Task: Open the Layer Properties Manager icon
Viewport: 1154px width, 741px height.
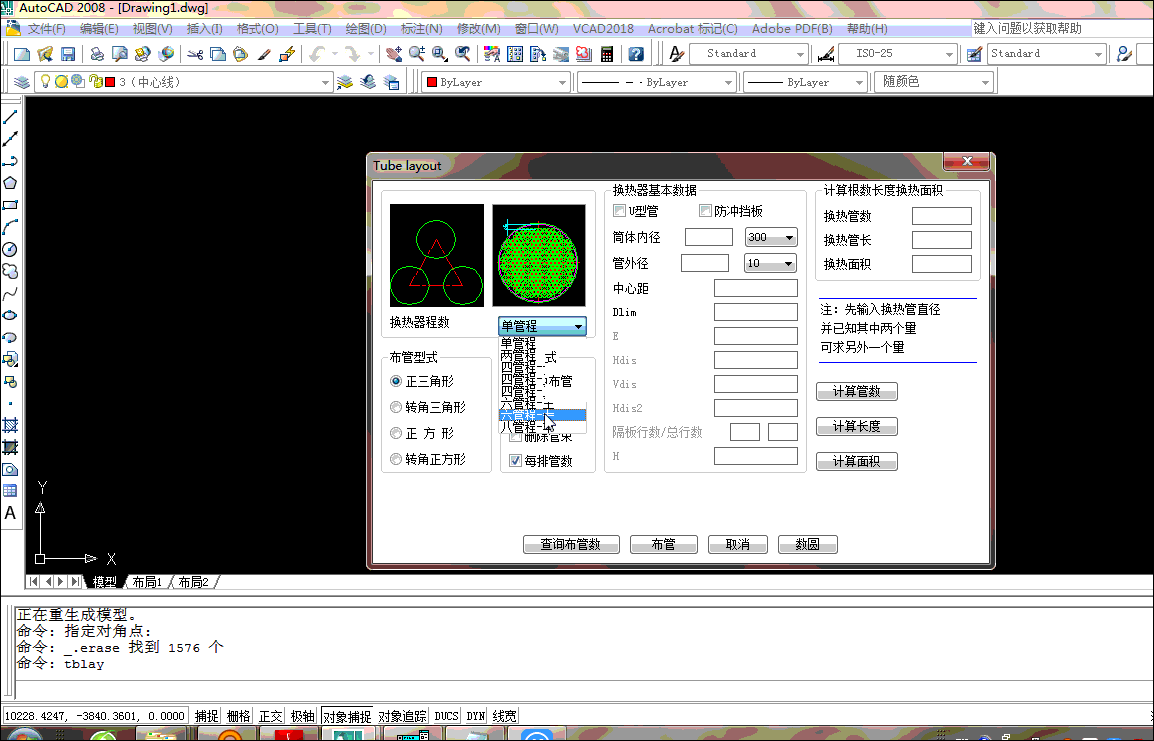Action: (21, 82)
